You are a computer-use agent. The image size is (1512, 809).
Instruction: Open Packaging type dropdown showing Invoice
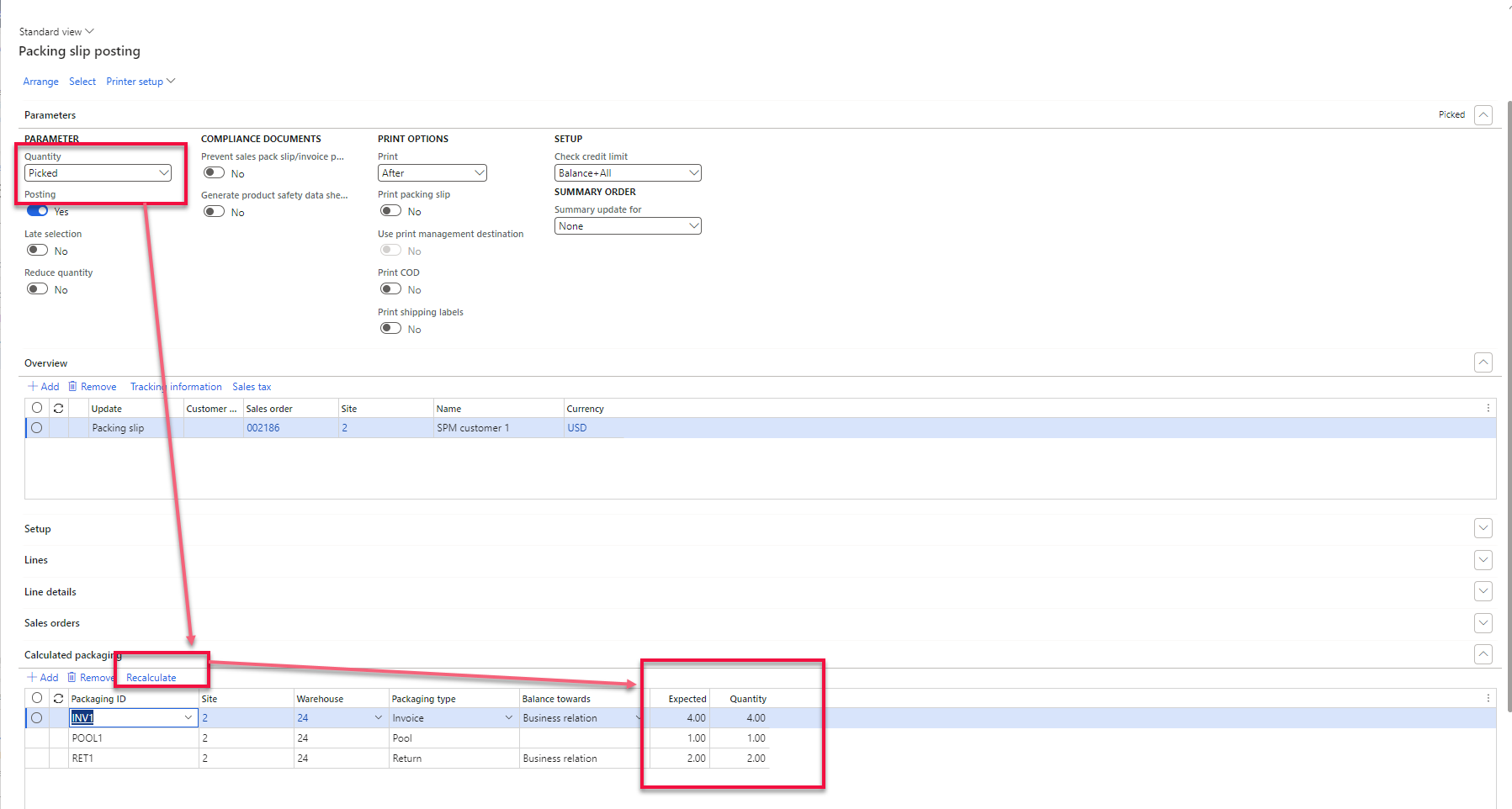(x=509, y=718)
